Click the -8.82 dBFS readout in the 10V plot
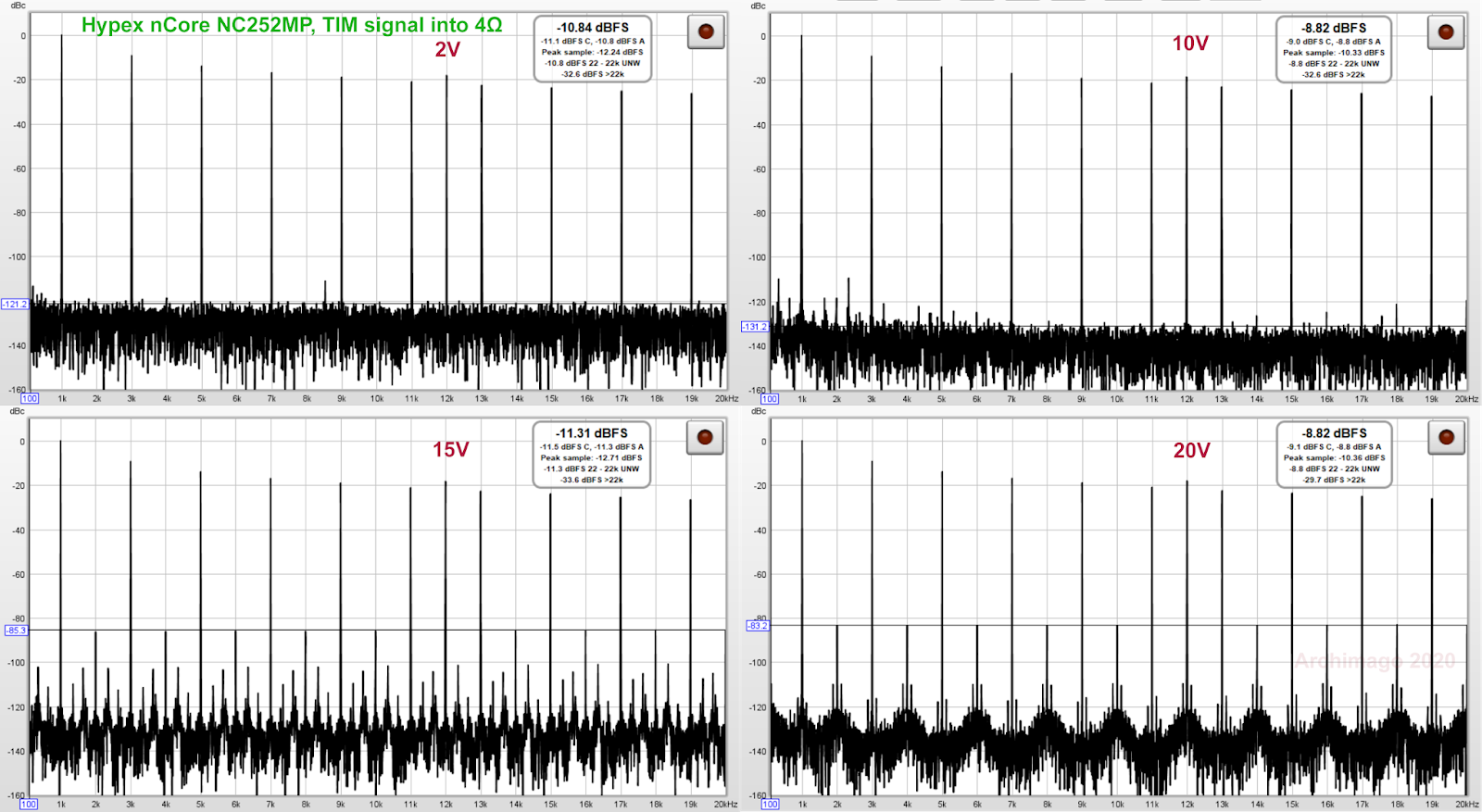Image resolution: width=1482 pixels, height=812 pixels. click(1334, 28)
